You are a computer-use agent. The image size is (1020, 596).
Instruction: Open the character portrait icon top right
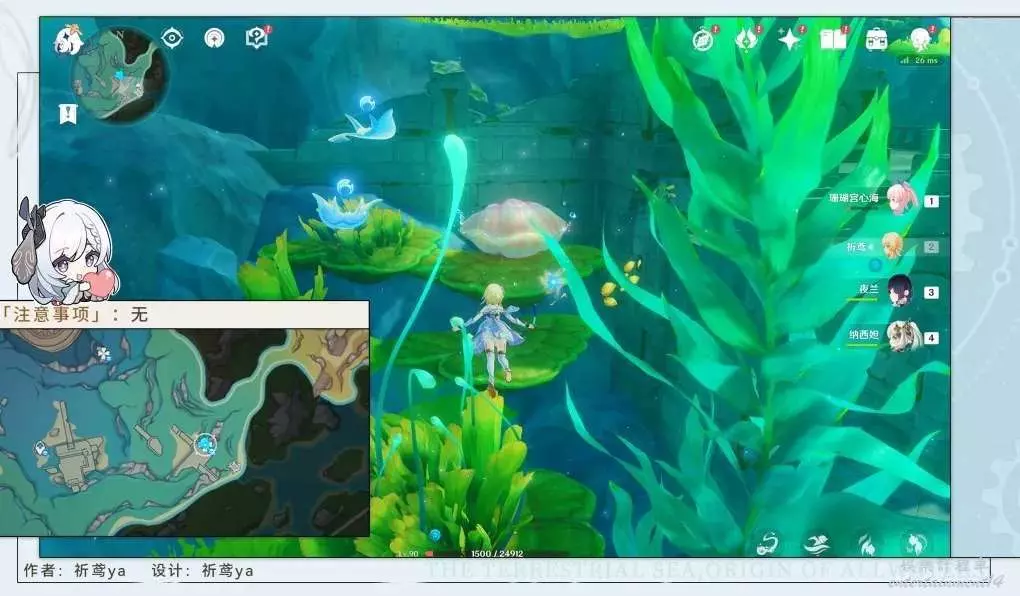[x=920, y=40]
